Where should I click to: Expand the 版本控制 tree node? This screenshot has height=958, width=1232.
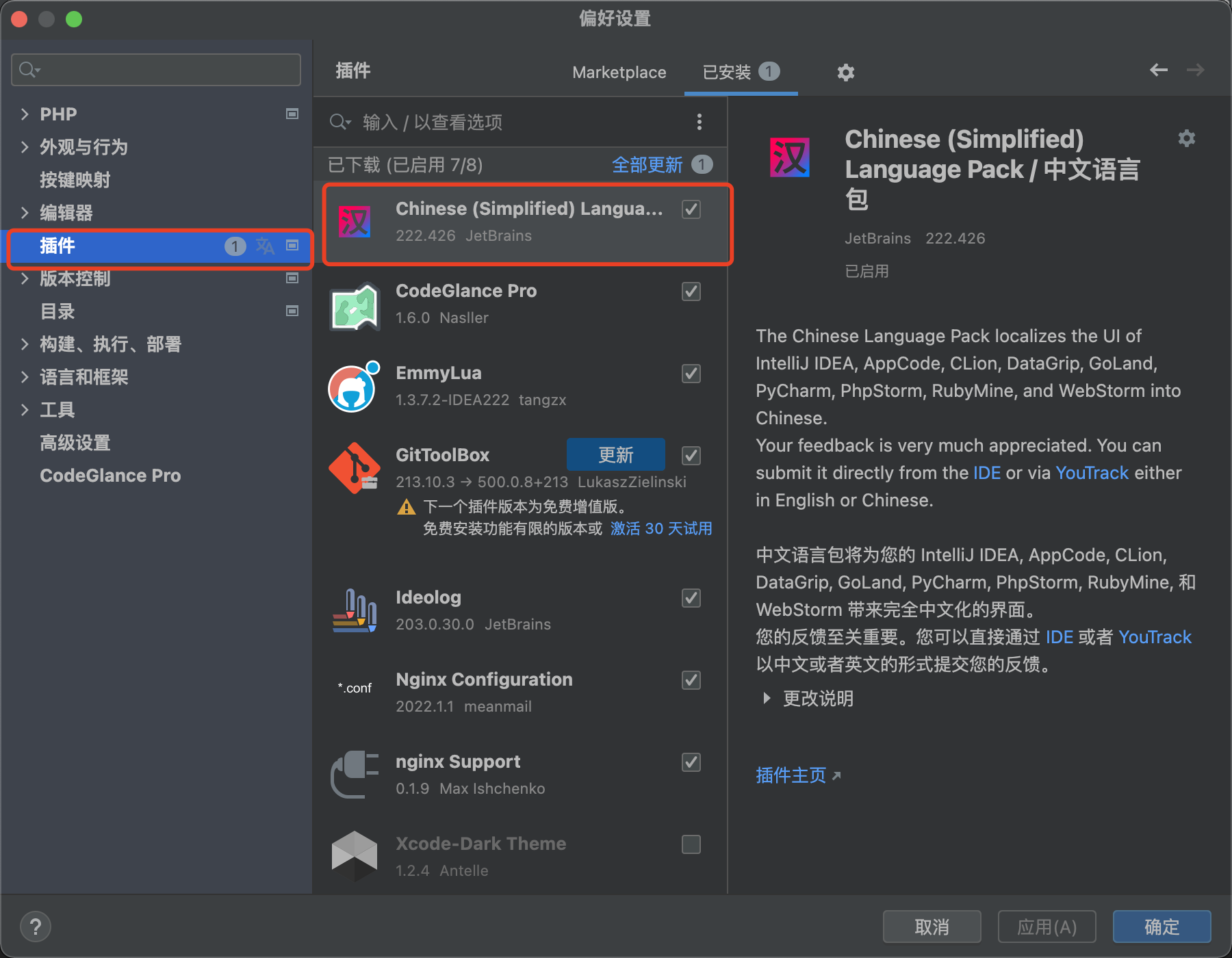tap(25, 278)
